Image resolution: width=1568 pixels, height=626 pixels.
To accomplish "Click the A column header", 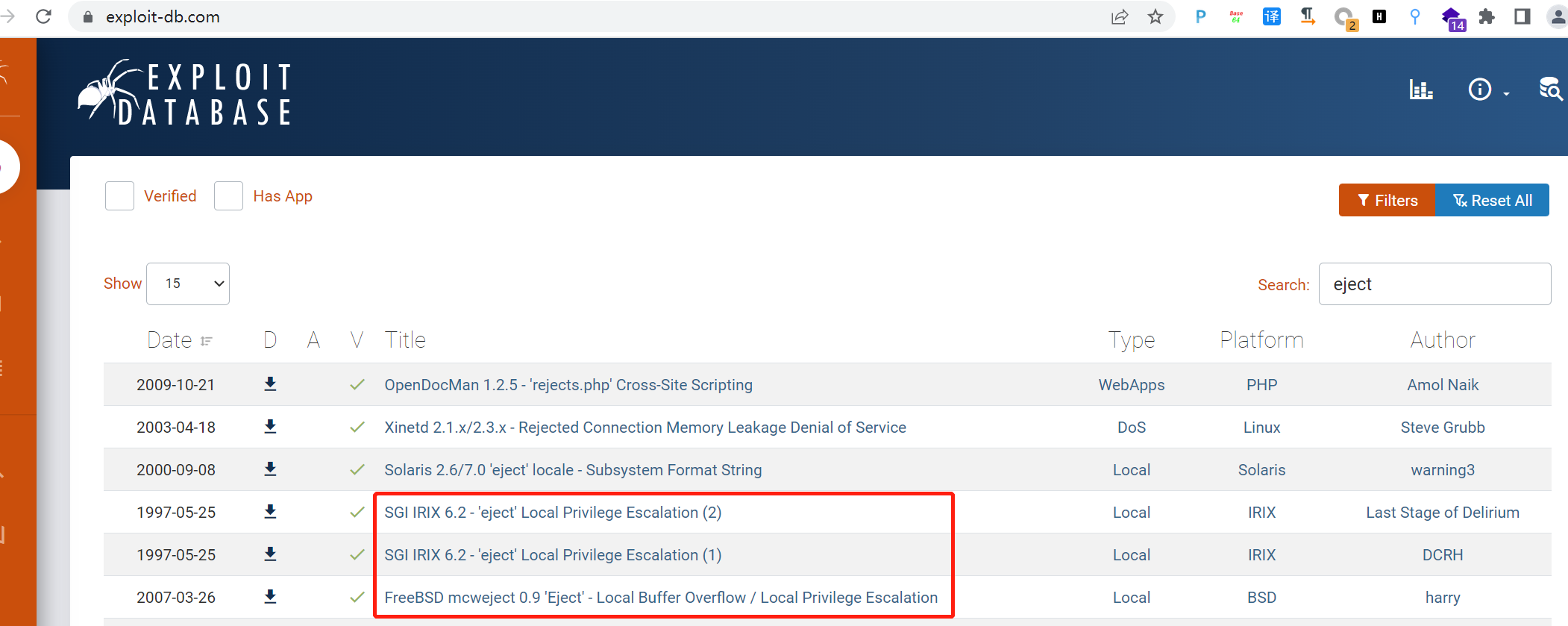I will tap(313, 340).
